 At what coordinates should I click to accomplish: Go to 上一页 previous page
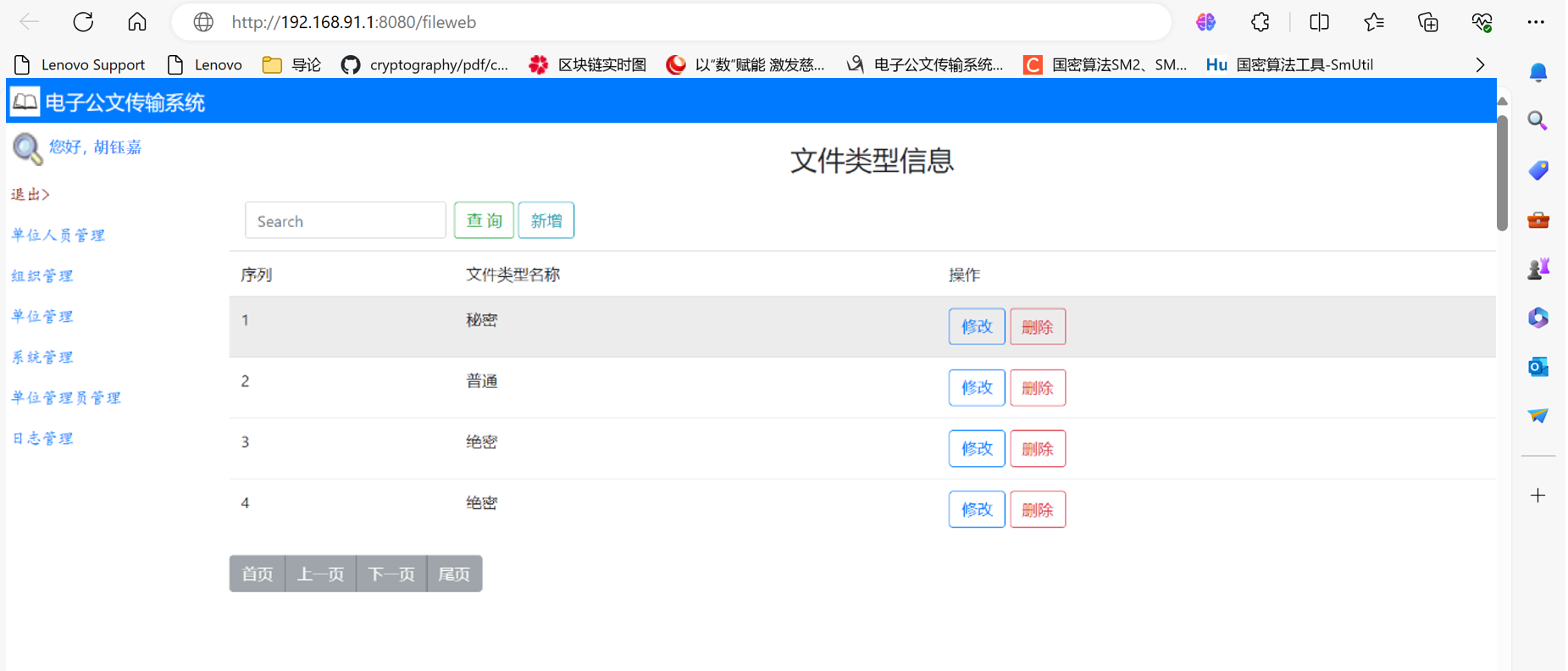[x=321, y=574]
